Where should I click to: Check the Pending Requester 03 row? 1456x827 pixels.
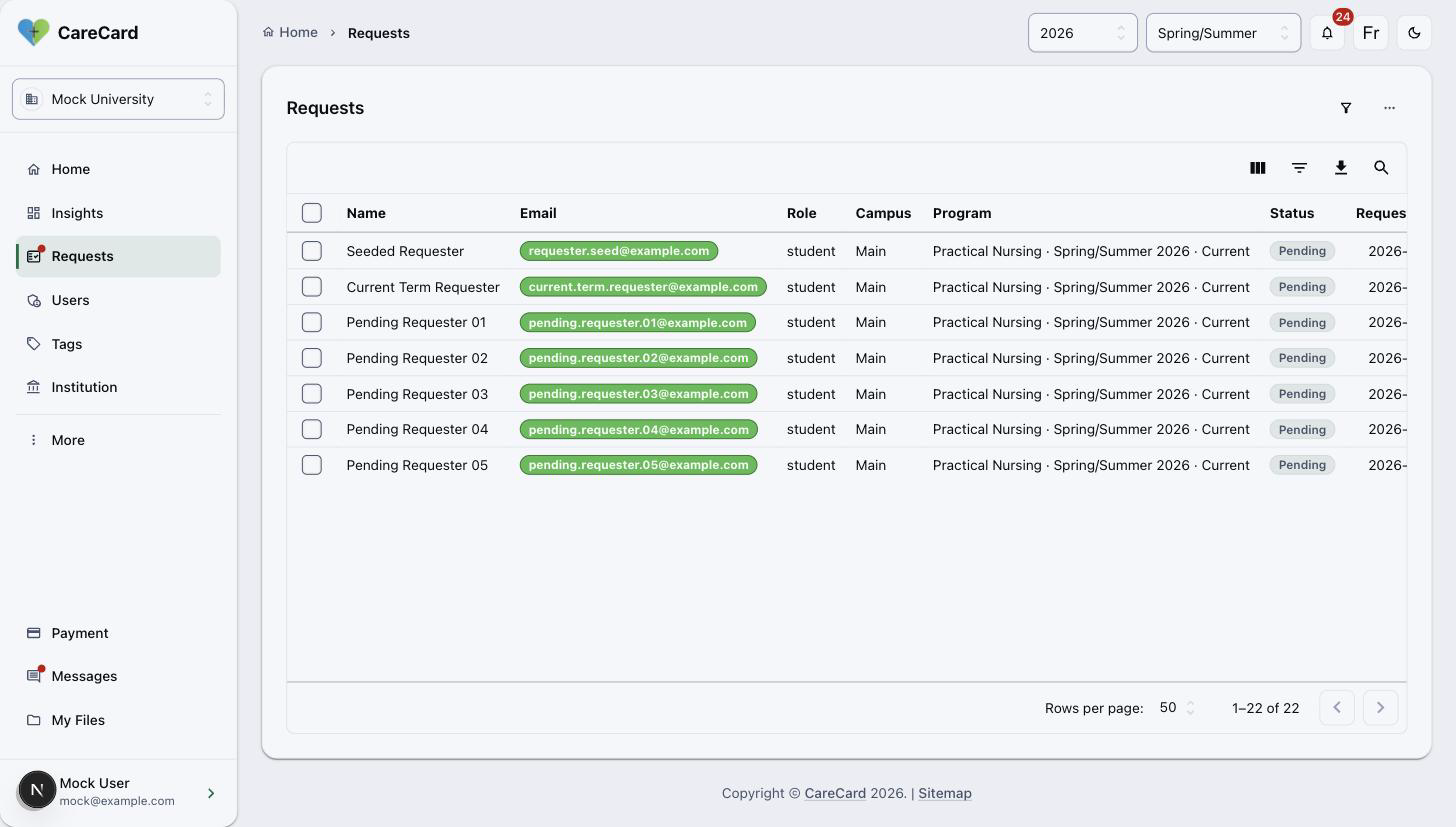coord(312,394)
